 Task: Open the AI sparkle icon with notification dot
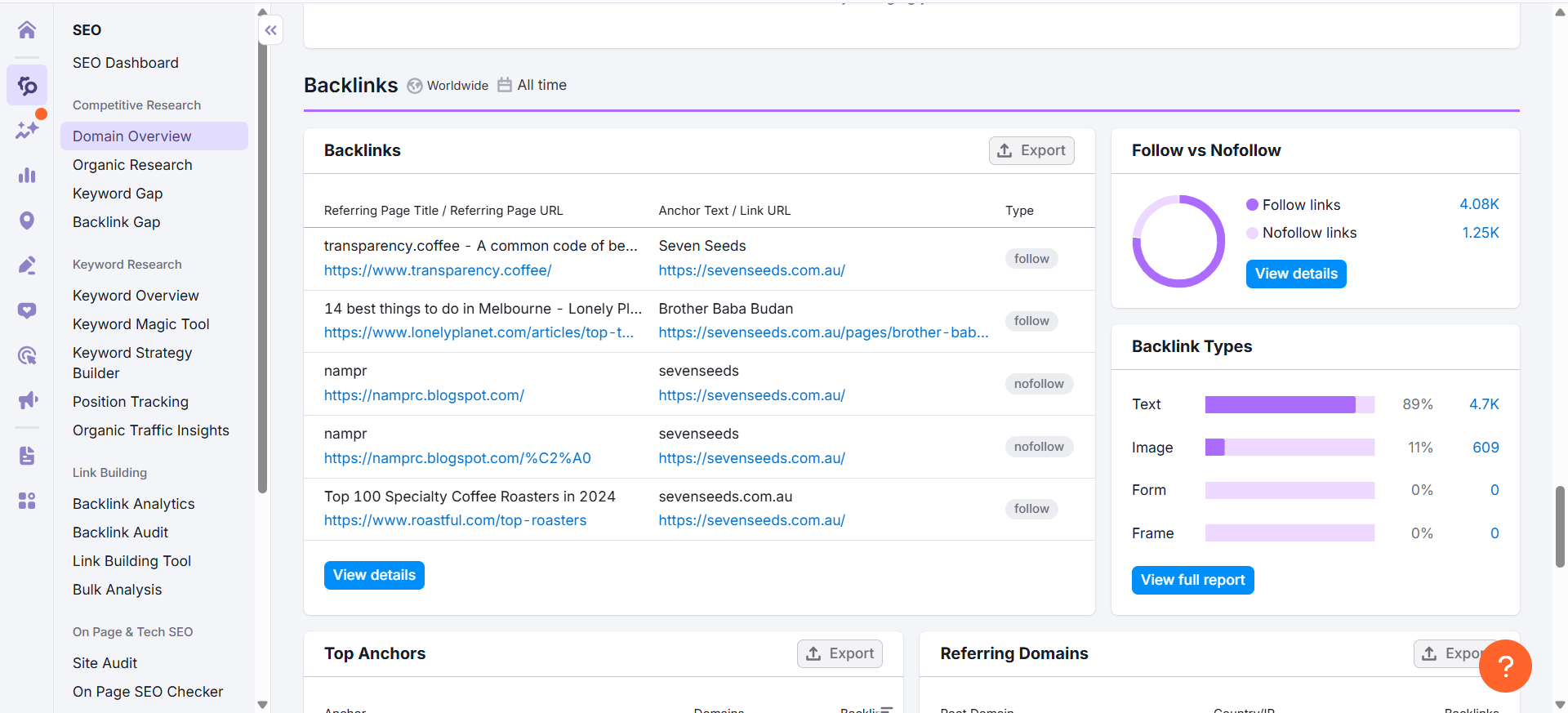click(x=27, y=129)
